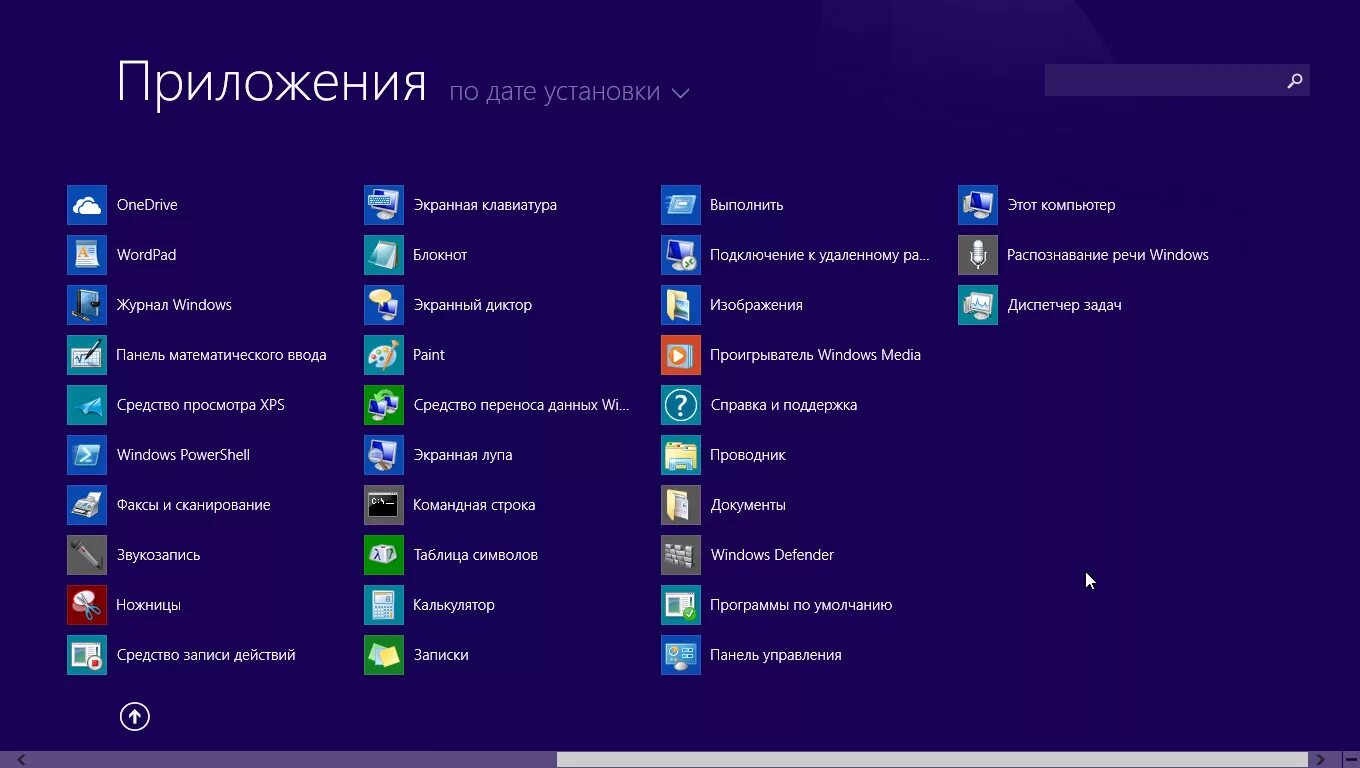Launch Windows PowerShell icon
This screenshot has height=768, width=1360.
87,455
